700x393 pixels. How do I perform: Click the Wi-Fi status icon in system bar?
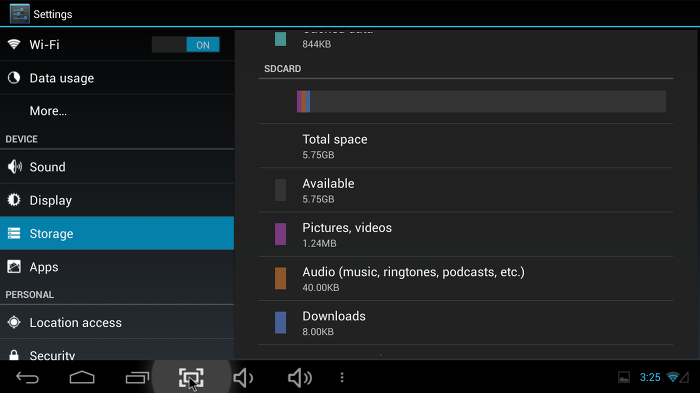point(672,377)
